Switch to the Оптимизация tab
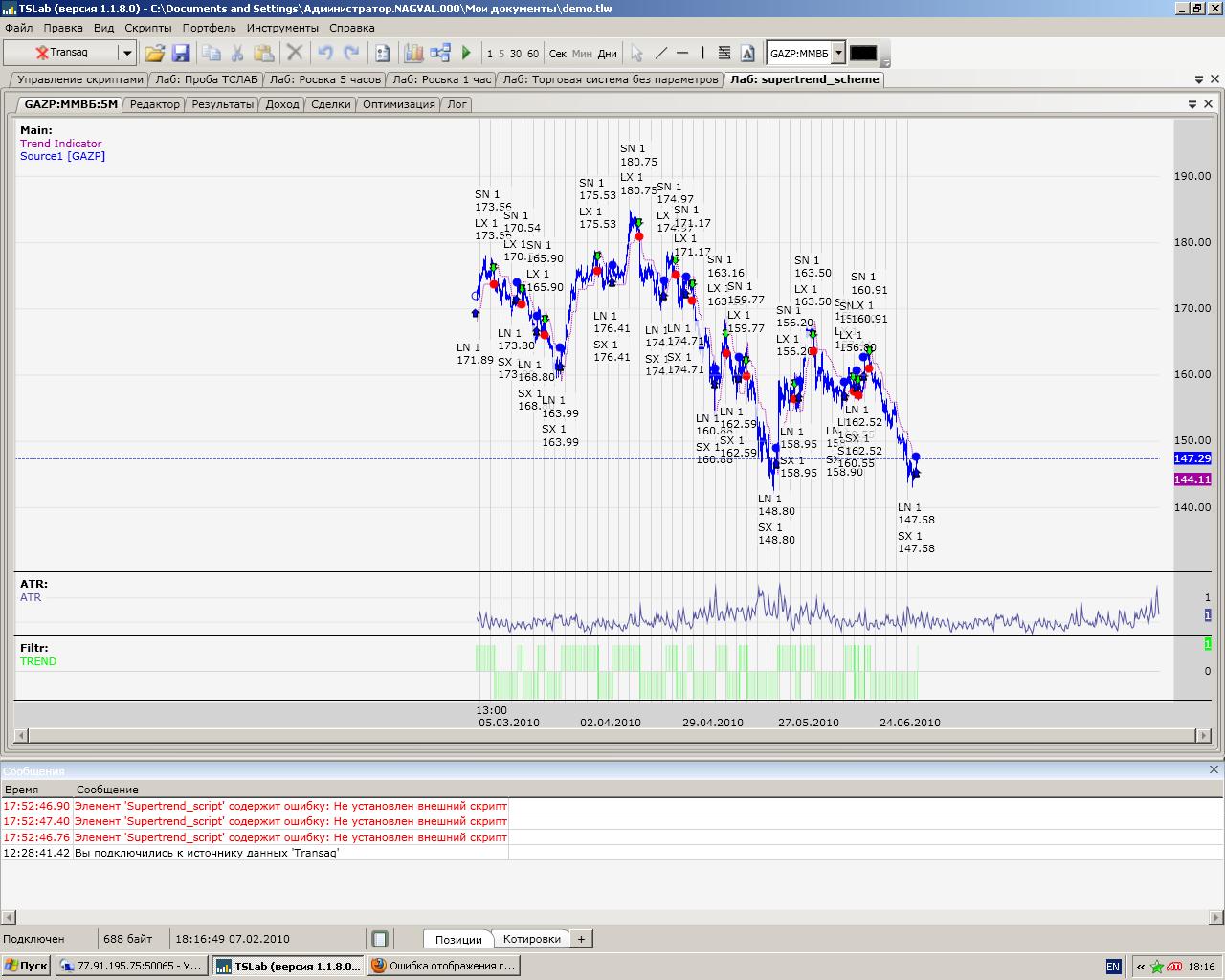Image resolution: width=1225 pixels, height=980 pixels. click(x=398, y=104)
